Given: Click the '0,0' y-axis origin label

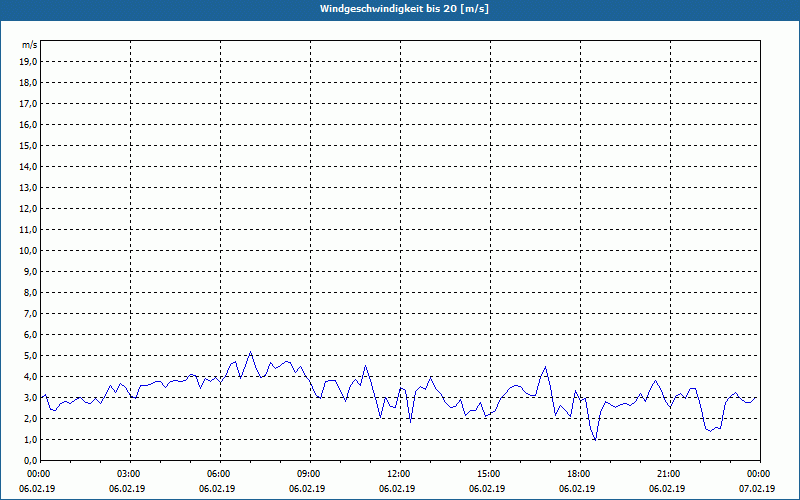Looking at the screenshot, I should pyautogui.click(x=30, y=460).
